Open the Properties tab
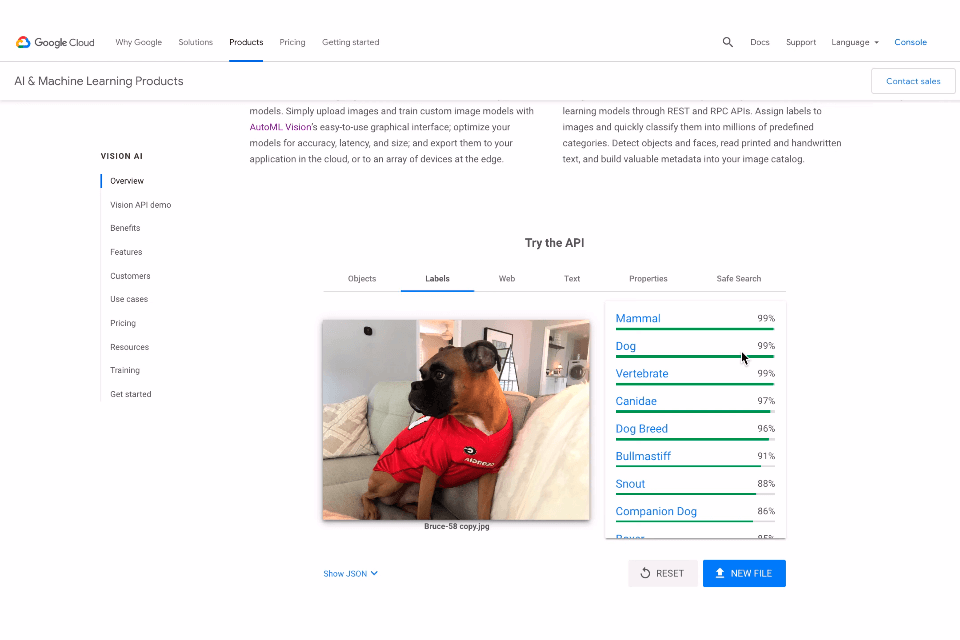 coord(648,279)
